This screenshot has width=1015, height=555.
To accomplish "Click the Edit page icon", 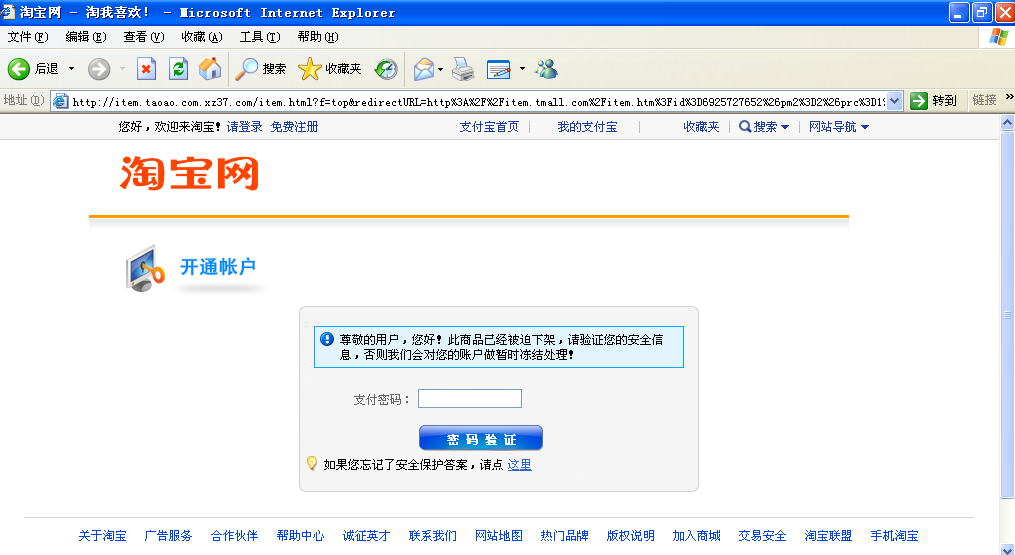I will [498, 69].
